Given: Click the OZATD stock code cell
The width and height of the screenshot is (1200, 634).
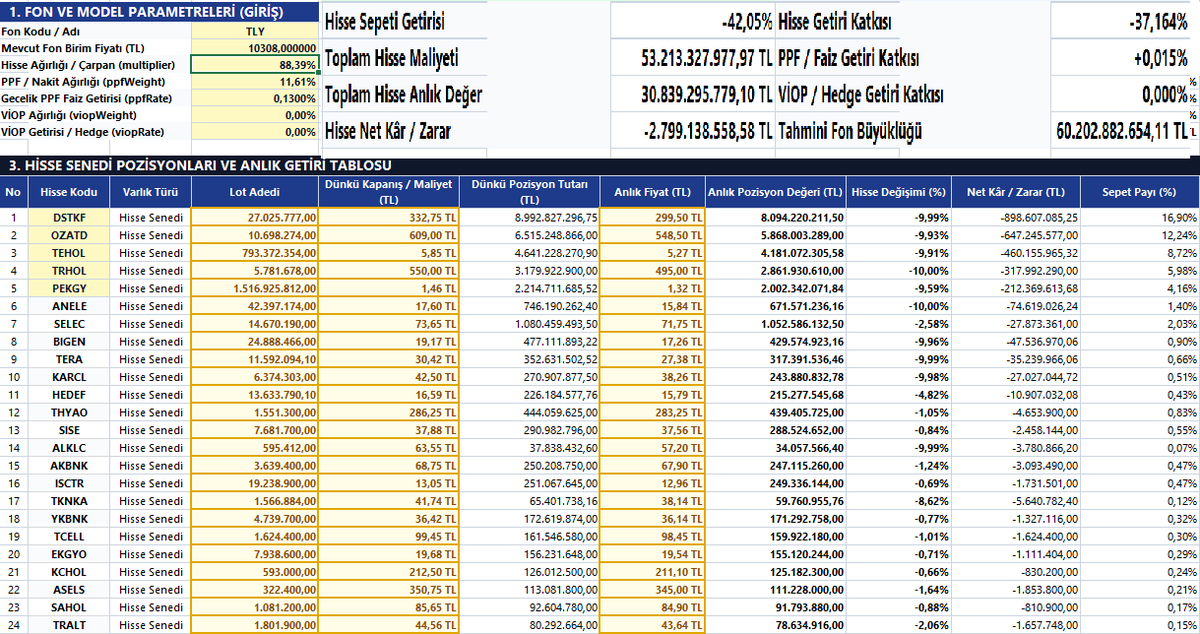Looking at the screenshot, I should 68,233.
